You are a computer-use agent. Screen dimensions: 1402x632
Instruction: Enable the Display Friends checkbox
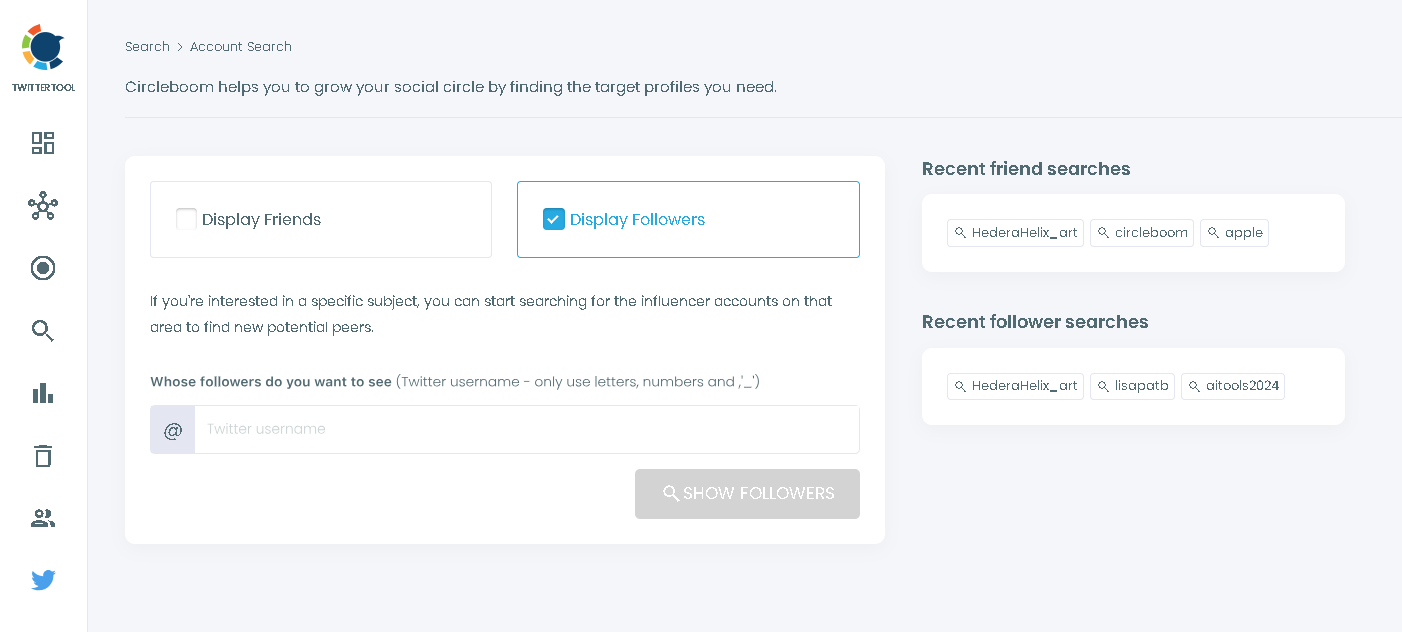click(x=186, y=218)
